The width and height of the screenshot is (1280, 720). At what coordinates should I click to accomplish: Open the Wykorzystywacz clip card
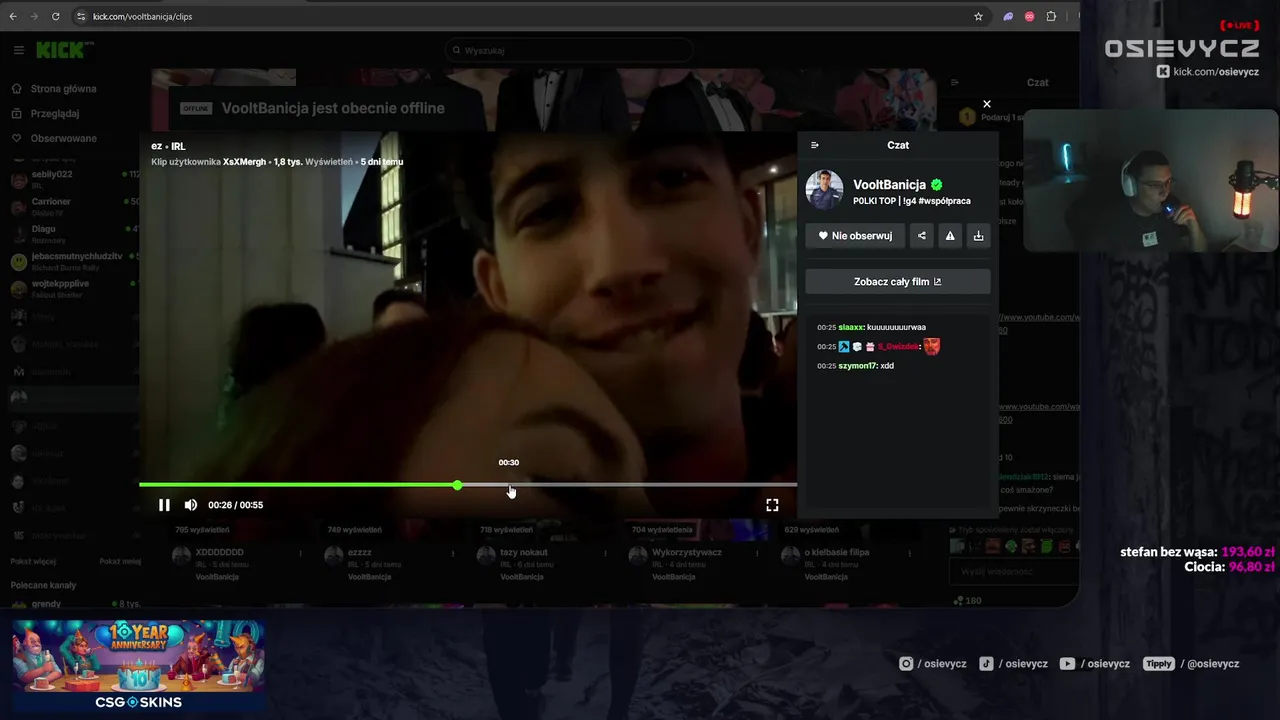coord(687,552)
